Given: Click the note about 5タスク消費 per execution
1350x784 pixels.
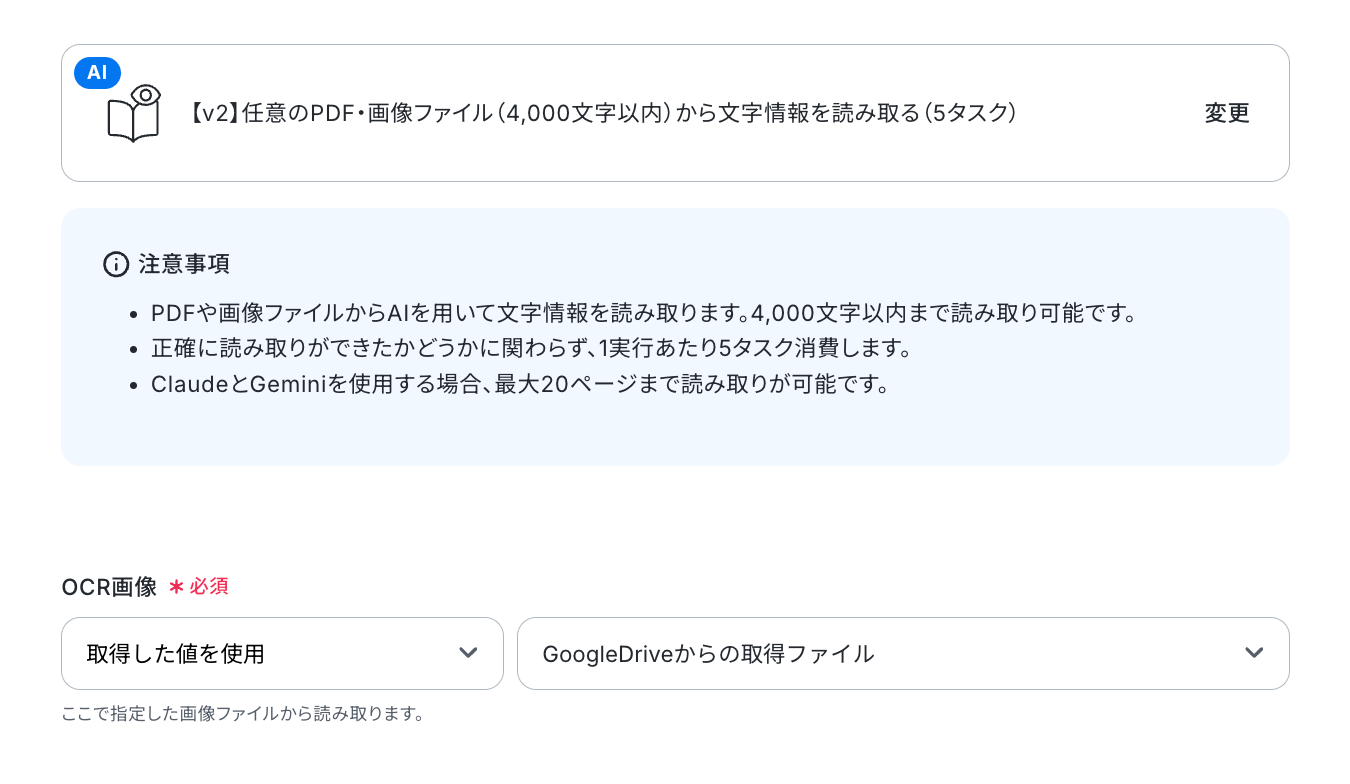Looking at the screenshot, I should 531,348.
